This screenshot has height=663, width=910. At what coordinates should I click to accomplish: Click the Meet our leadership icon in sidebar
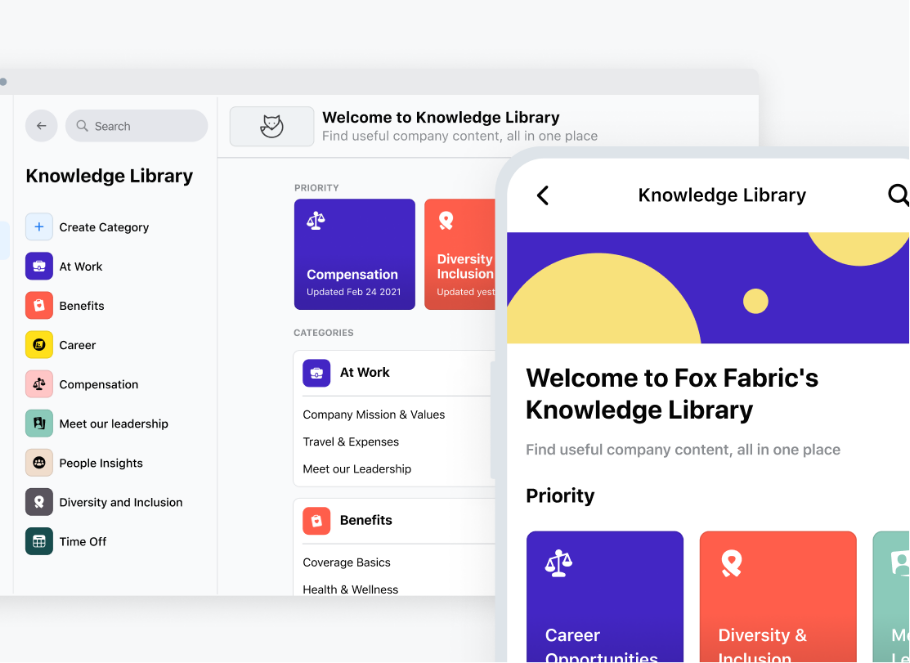(x=39, y=424)
